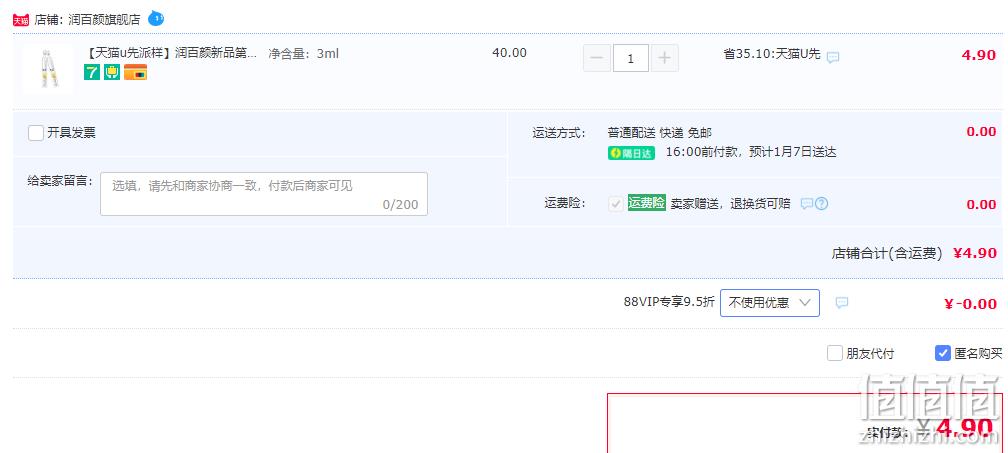Screen dimensions: 1008x453
Task: Click the item subtotal 4.90 in product row
Action: 978,55
